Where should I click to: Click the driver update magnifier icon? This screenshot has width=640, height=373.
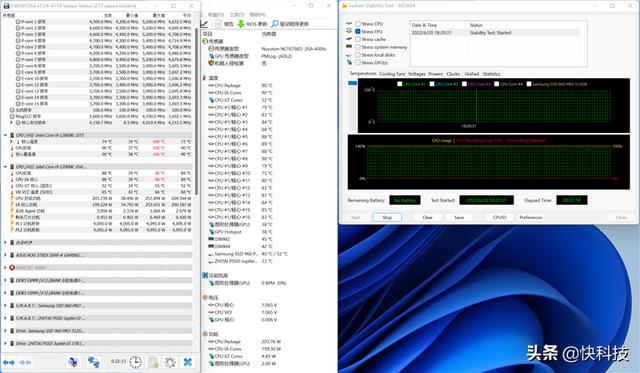[x=275, y=24]
